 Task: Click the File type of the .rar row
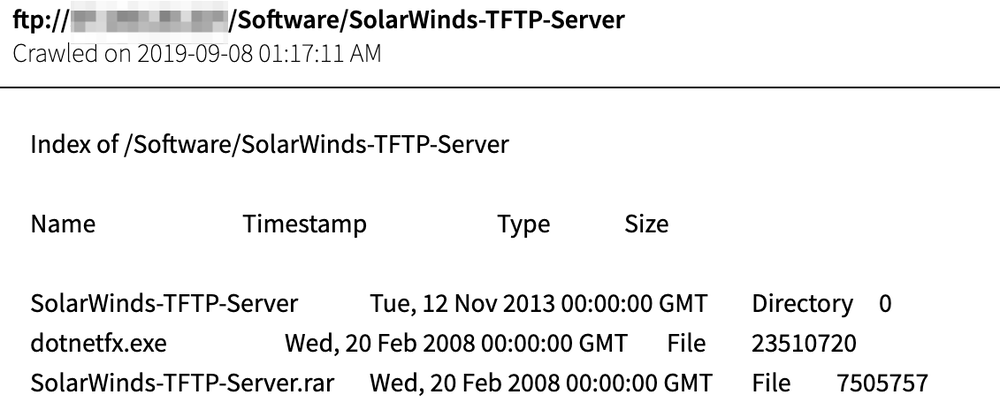point(772,383)
